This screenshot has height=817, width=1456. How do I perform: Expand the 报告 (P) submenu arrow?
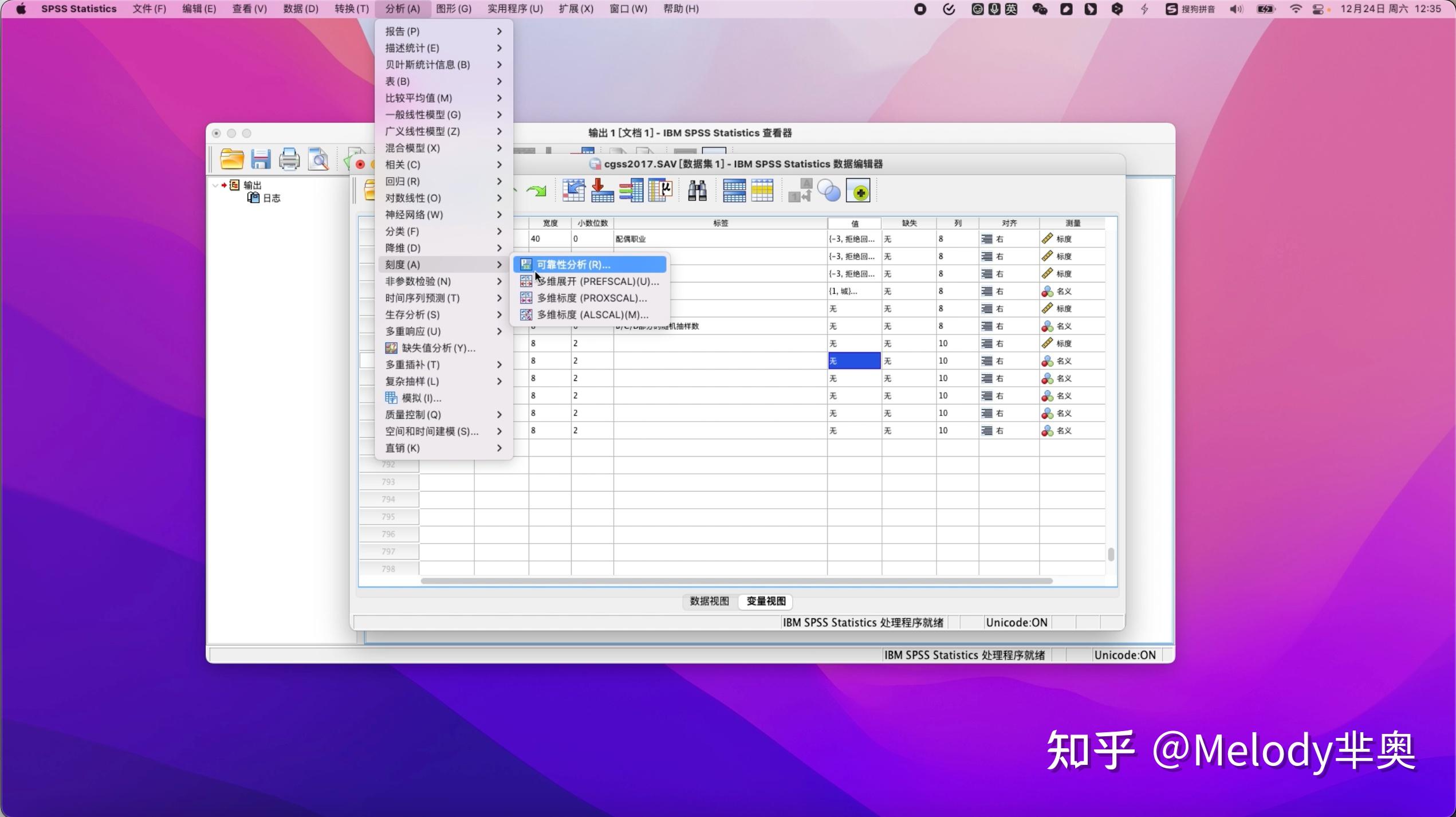coord(499,31)
